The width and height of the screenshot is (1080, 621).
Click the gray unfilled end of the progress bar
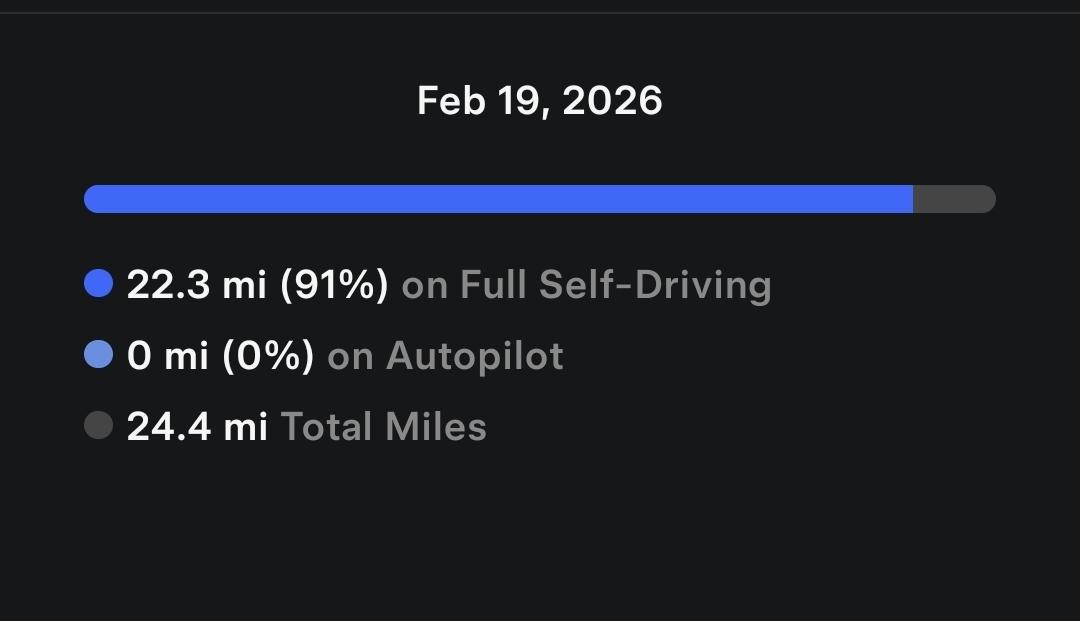(955, 199)
